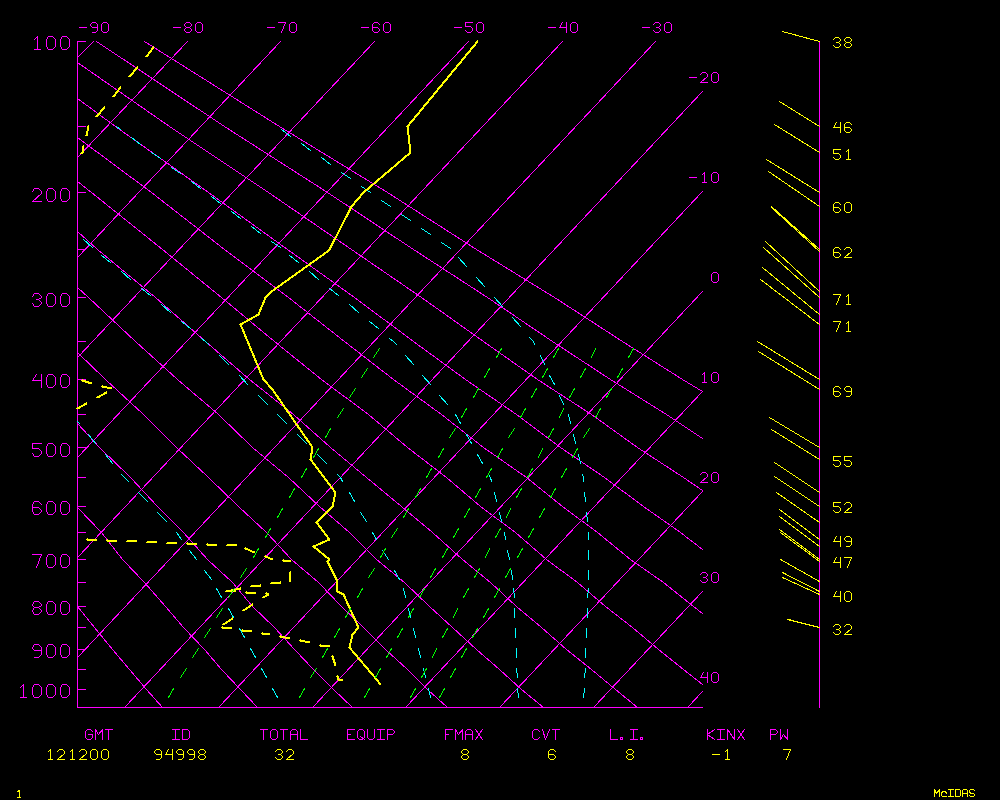Click the station ID value 94998
The width and height of the screenshot is (1000, 800).
point(180,755)
